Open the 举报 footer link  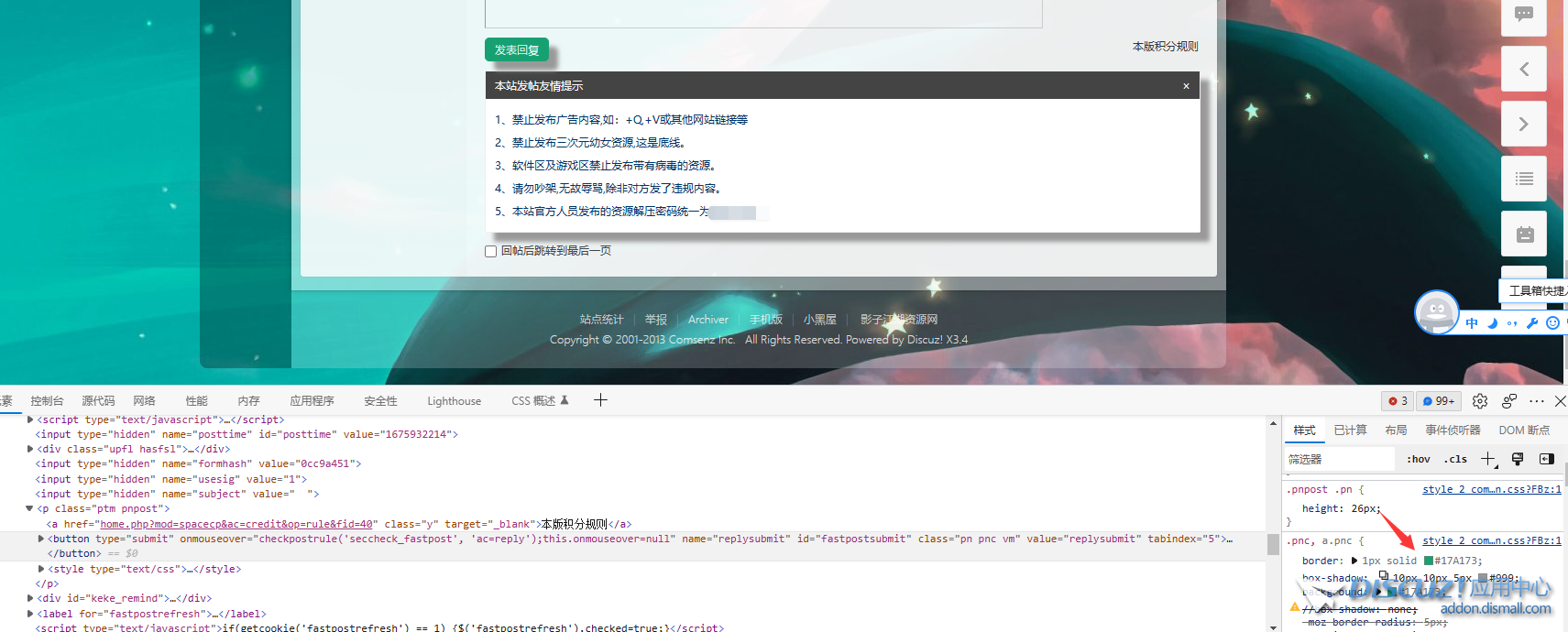coord(655,320)
